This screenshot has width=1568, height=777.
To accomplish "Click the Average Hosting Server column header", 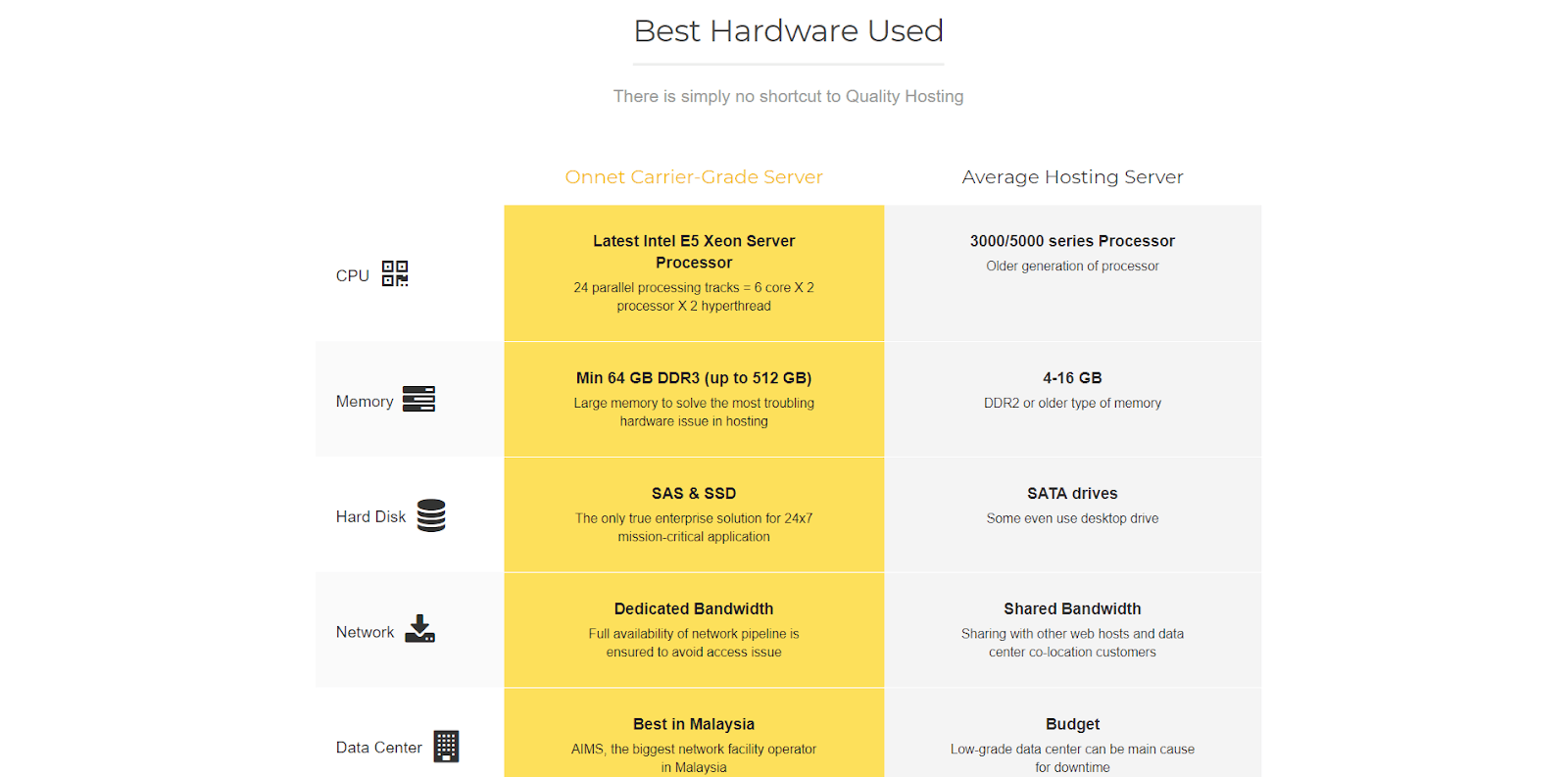I will tap(1072, 177).
